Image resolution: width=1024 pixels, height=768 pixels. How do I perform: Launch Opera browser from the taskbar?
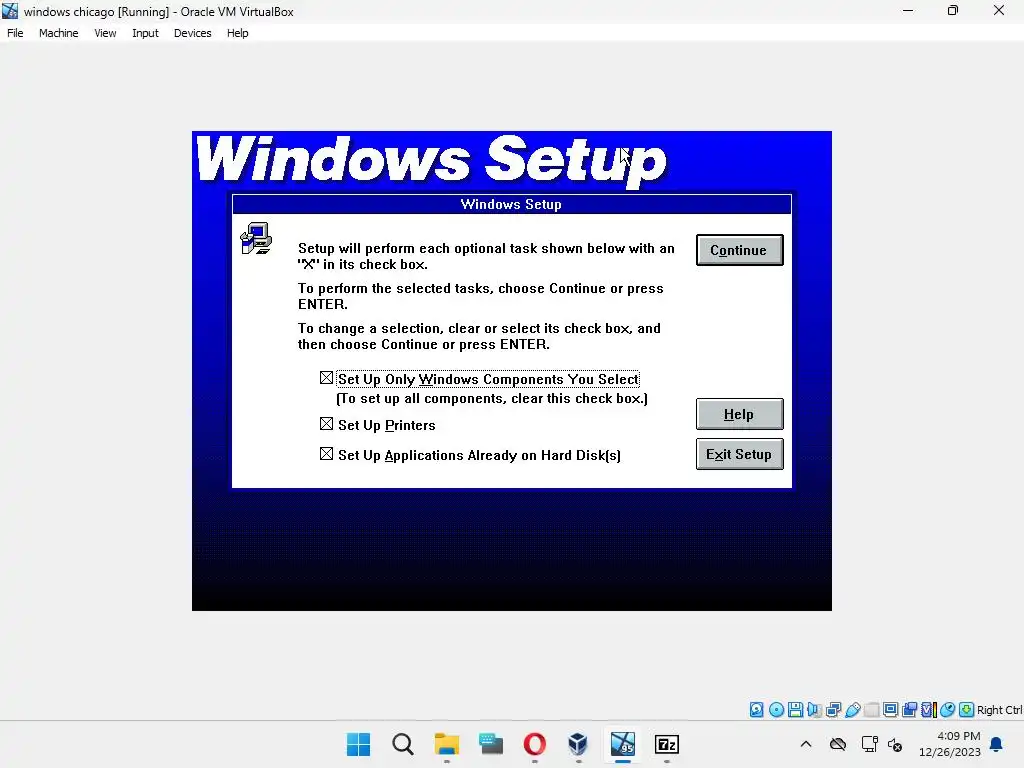tap(534, 744)
